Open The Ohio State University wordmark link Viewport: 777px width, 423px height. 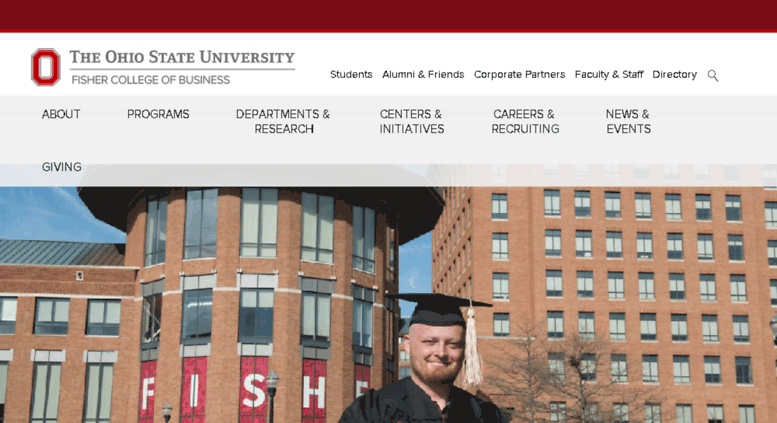(182, 57)
